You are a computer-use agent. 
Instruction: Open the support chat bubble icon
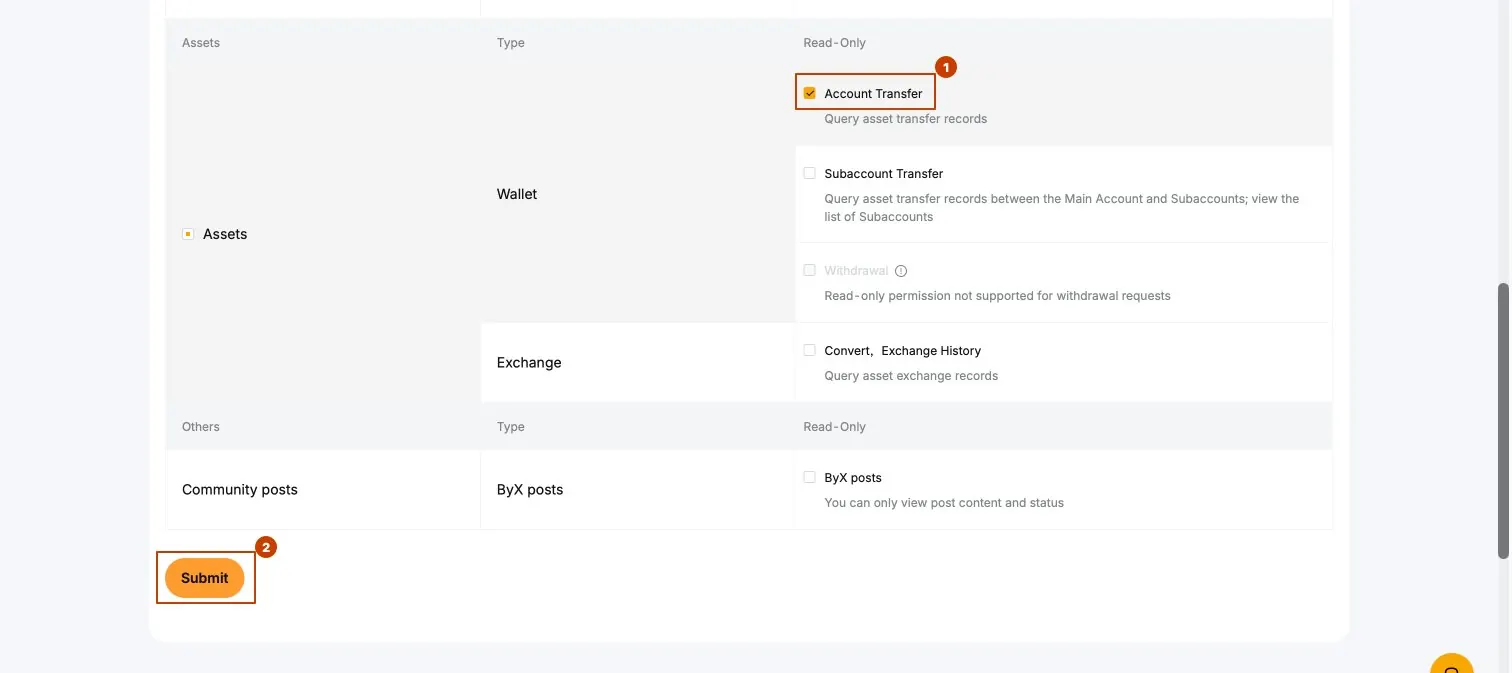click(1451, 664)
